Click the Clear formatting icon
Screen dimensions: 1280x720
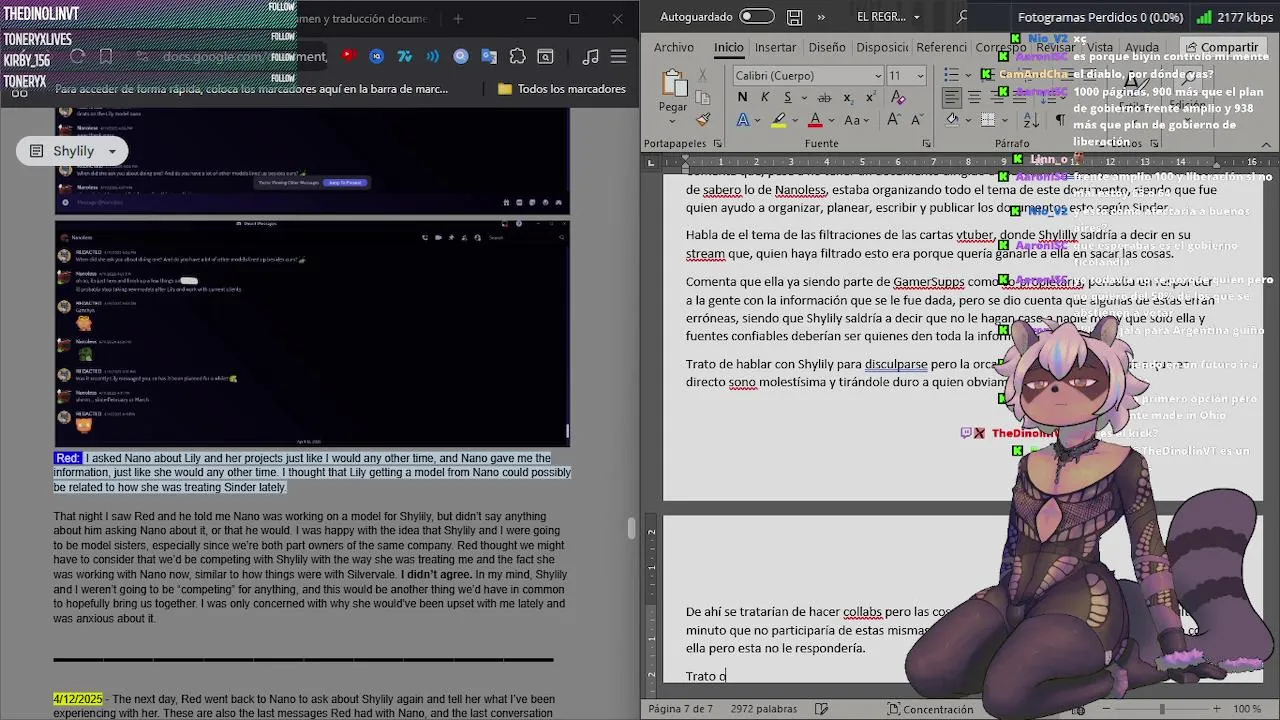point(898,97)
